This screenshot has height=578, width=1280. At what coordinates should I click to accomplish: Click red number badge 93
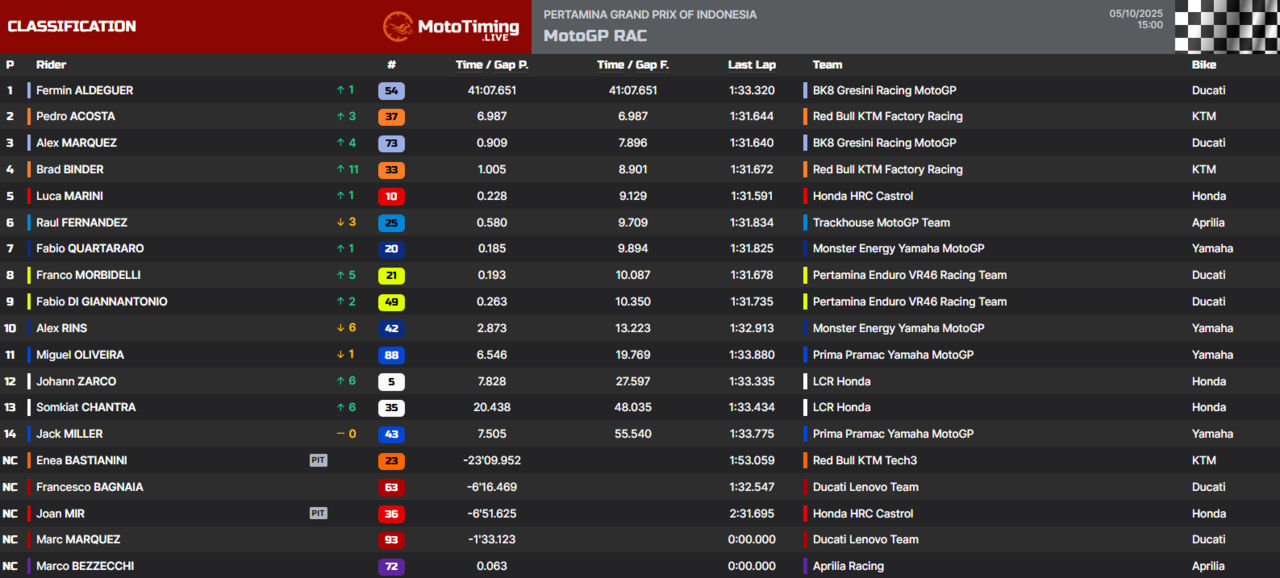[391, 540]
